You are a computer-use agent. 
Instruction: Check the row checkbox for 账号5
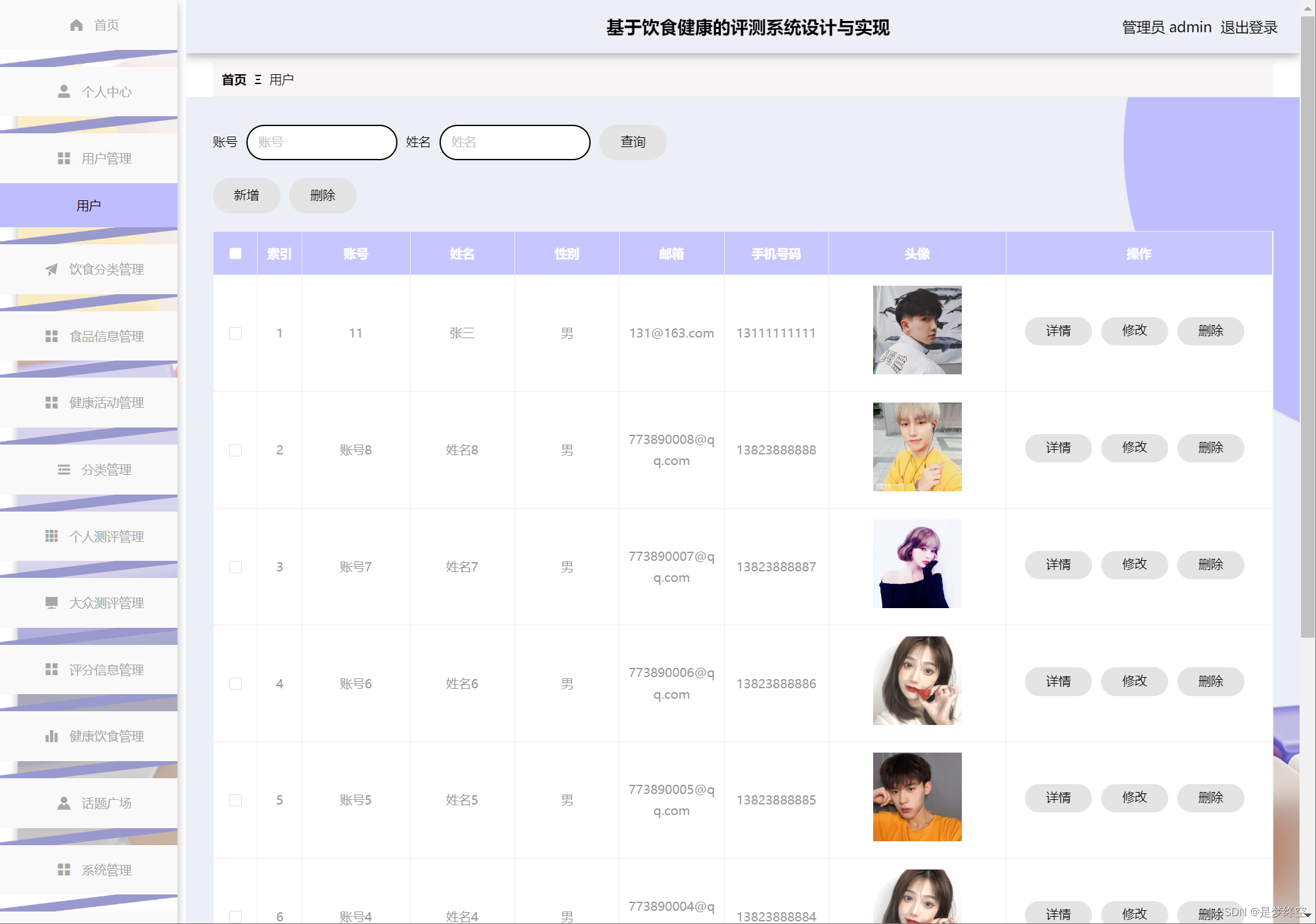(x=235, y=800)
